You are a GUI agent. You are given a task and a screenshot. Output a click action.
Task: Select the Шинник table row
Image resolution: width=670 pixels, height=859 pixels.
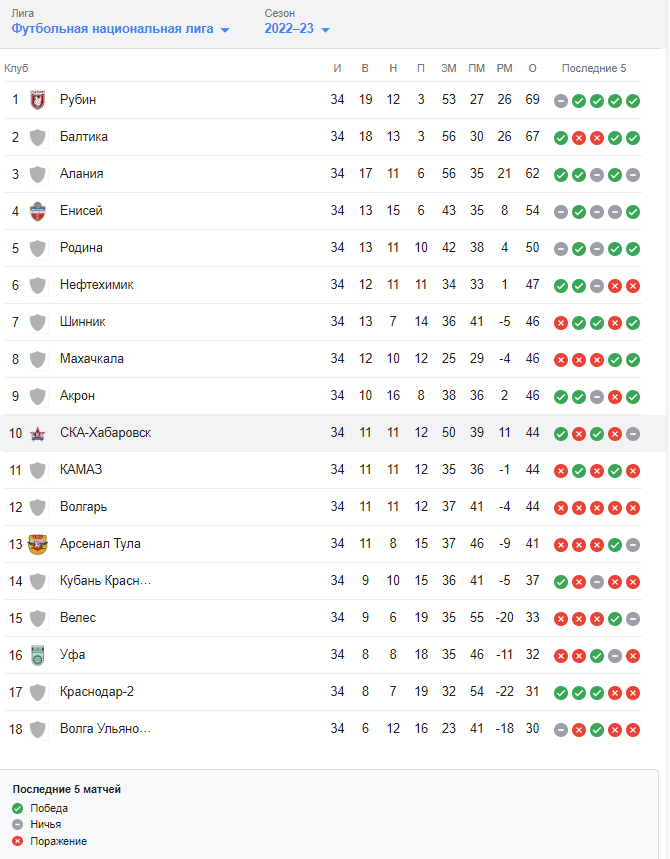click(323, 322)
